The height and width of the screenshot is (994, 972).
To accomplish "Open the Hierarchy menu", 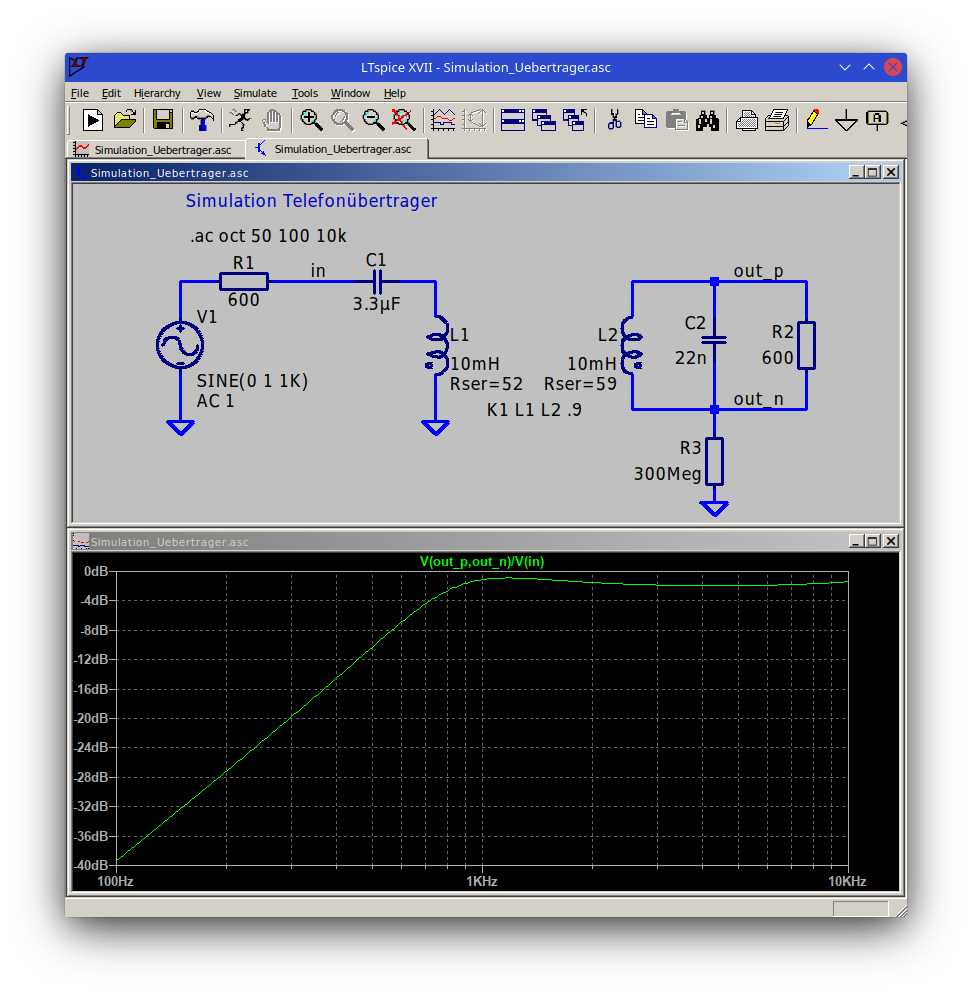I will tap(157, 93).
